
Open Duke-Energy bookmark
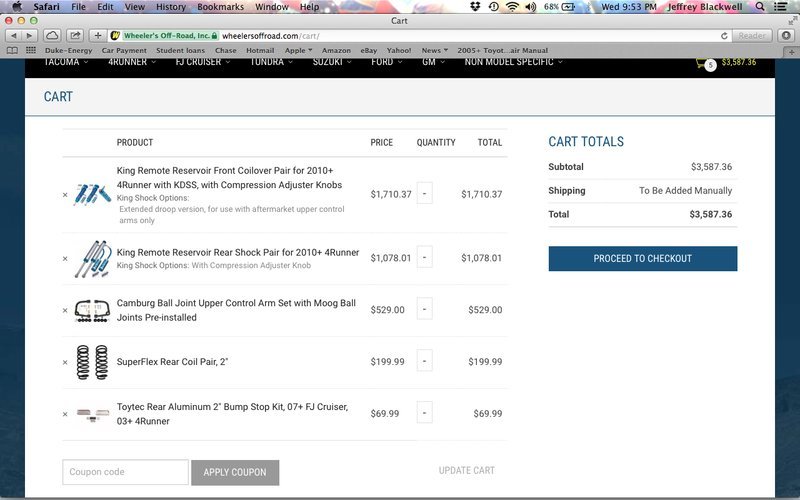click(68, 51)
